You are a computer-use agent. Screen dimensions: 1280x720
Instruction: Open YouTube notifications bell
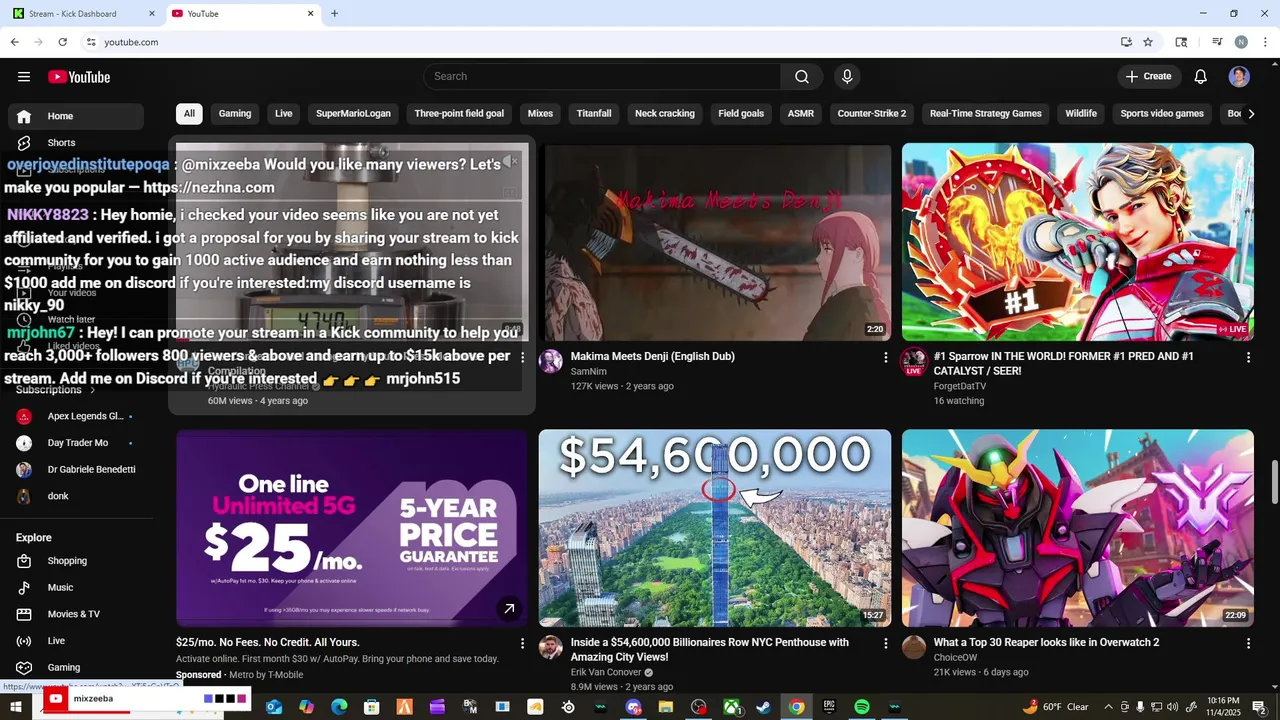1201,77
